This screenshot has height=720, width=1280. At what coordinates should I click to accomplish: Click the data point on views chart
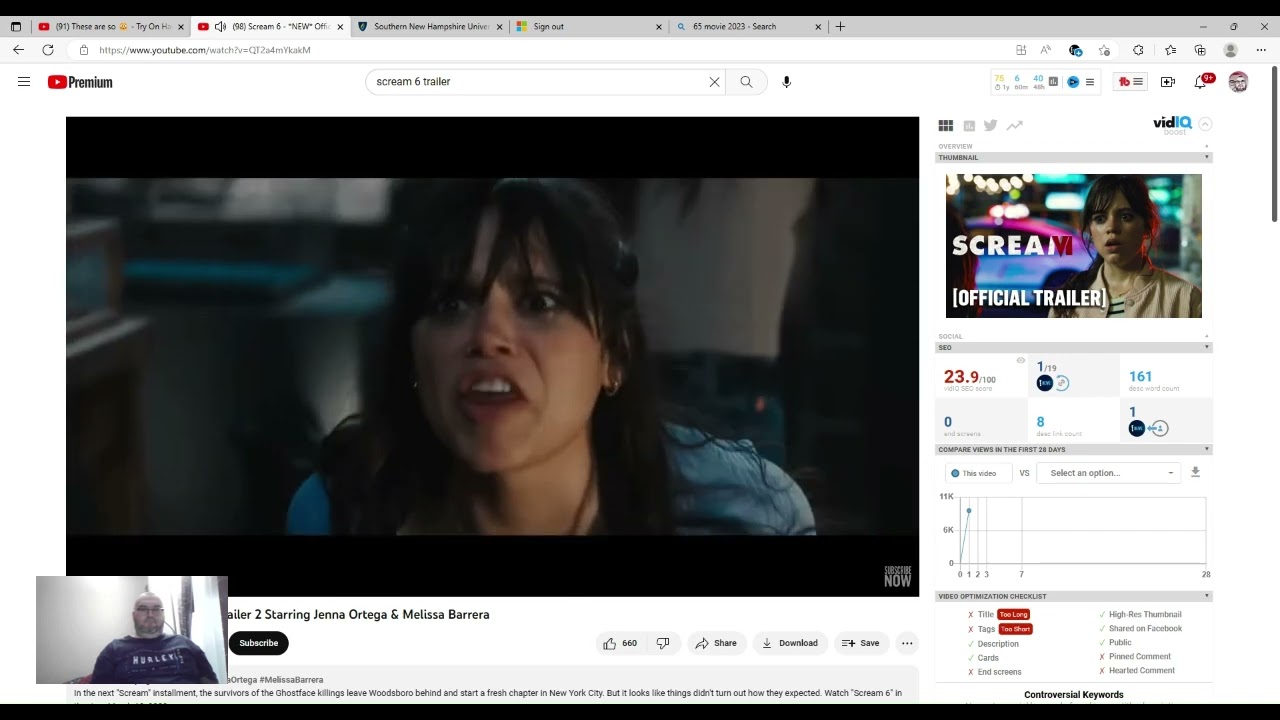pos(968,511)
